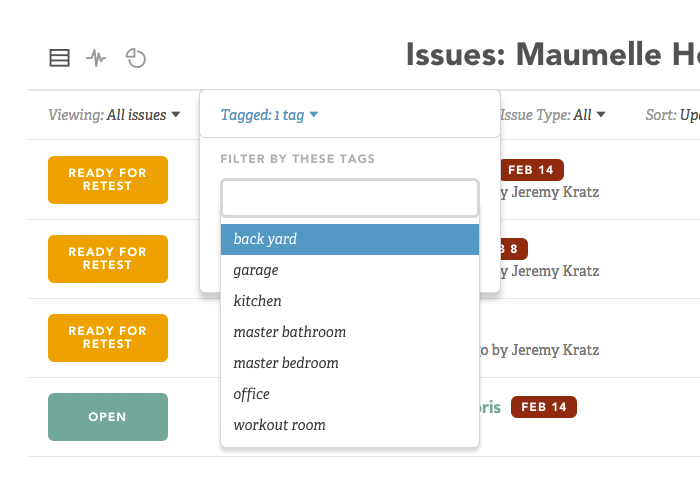Click the tag filter search field
The width and height of the screenshot is (700, 477).
(350, 198)
